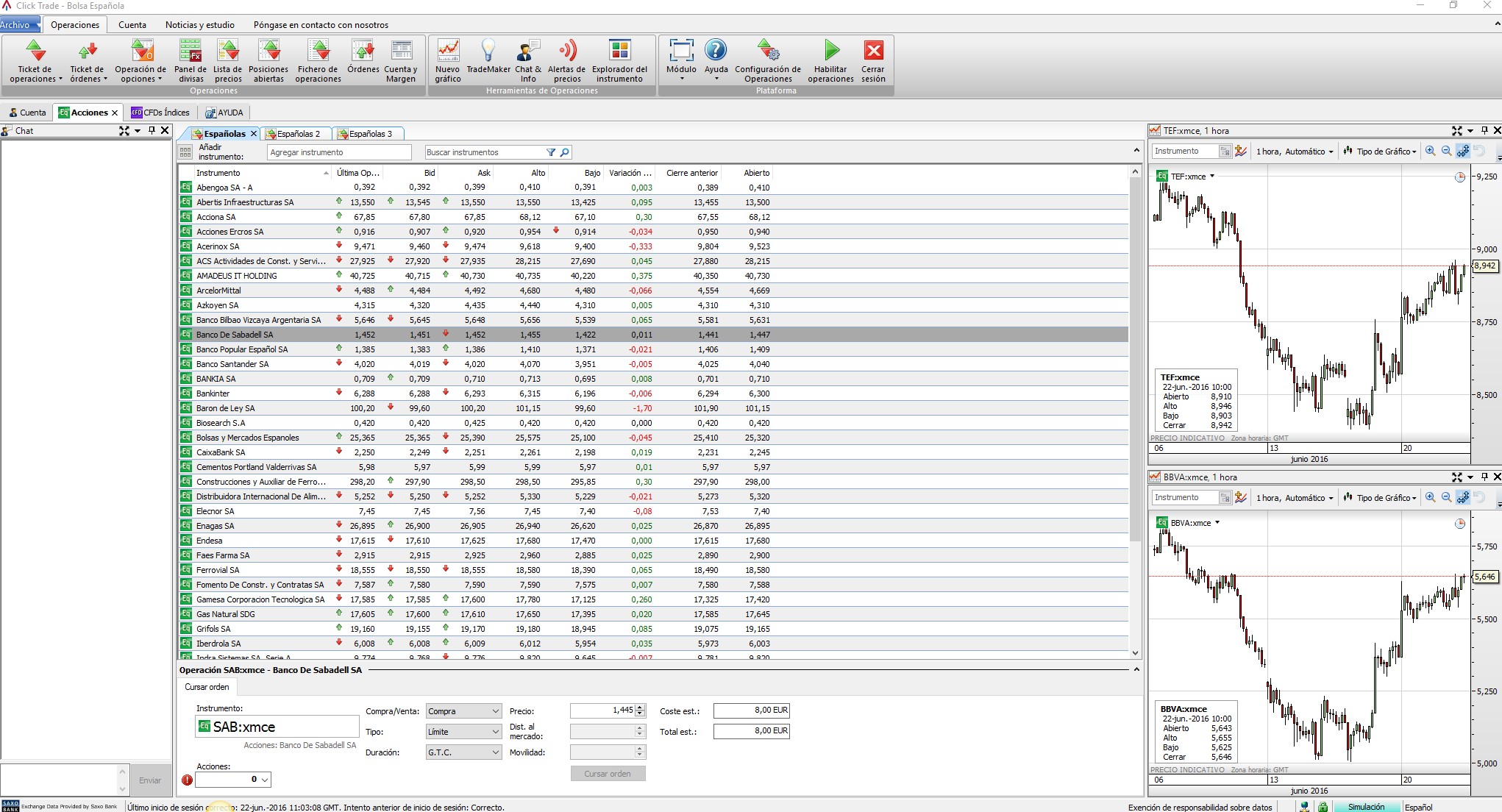Open the TradeMaker lightbulb tool
Screen dimensions: 1502x812
[488, 56]
